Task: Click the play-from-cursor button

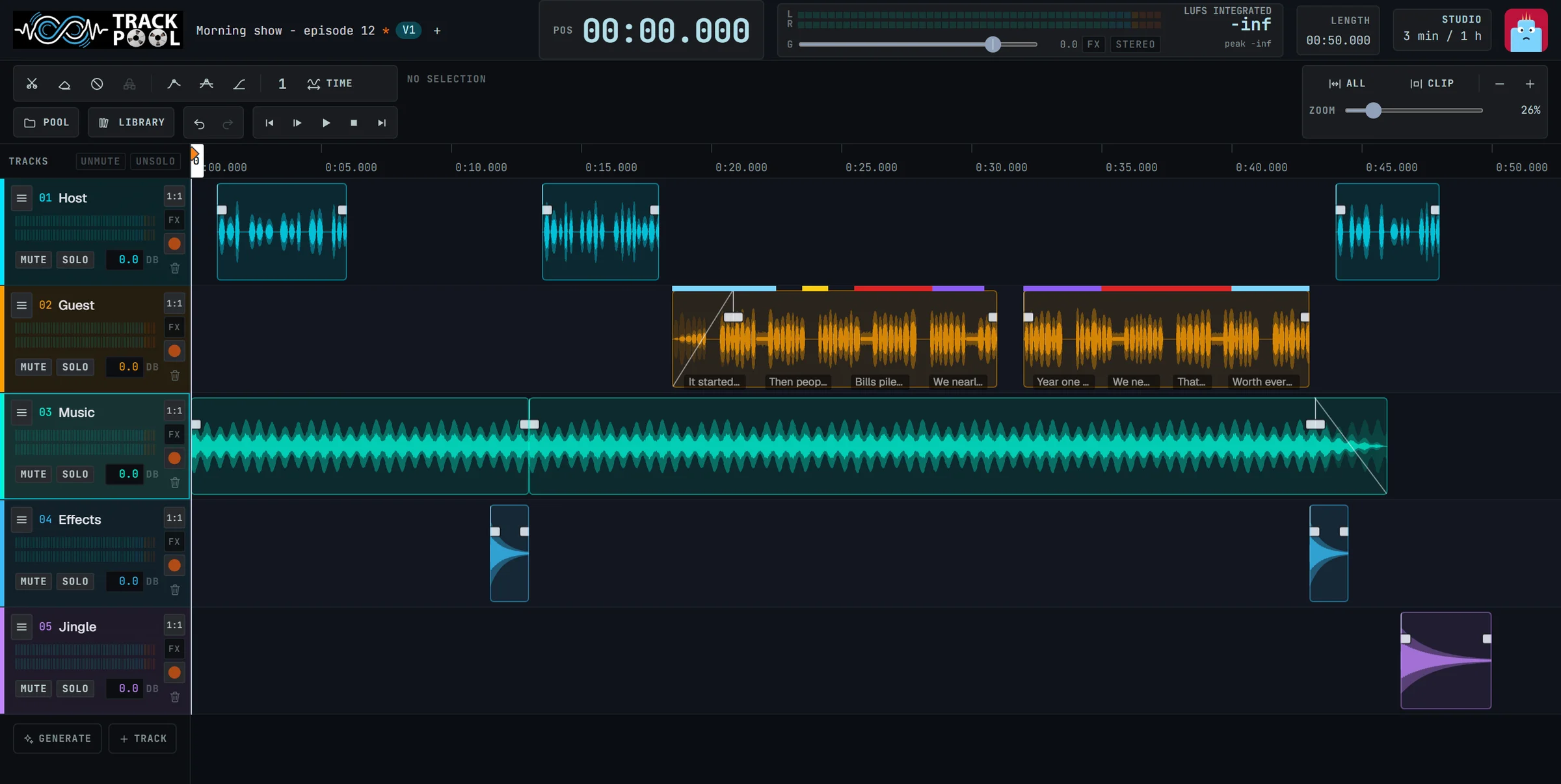Action: click(297, 123)
